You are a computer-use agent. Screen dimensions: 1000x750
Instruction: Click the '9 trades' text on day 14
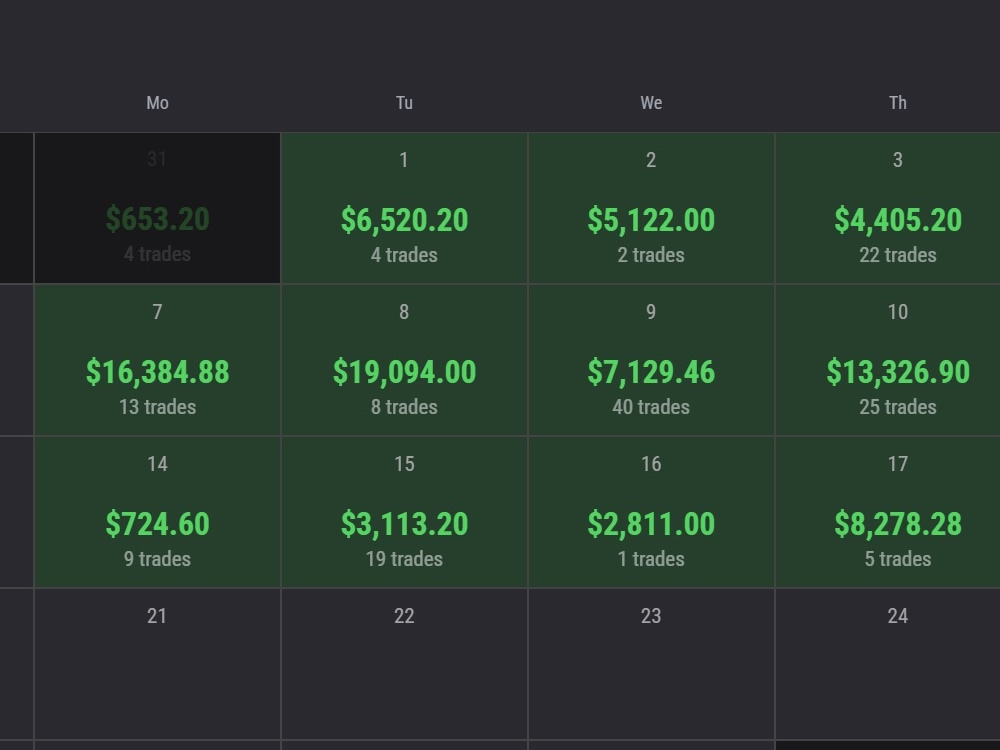158,559
